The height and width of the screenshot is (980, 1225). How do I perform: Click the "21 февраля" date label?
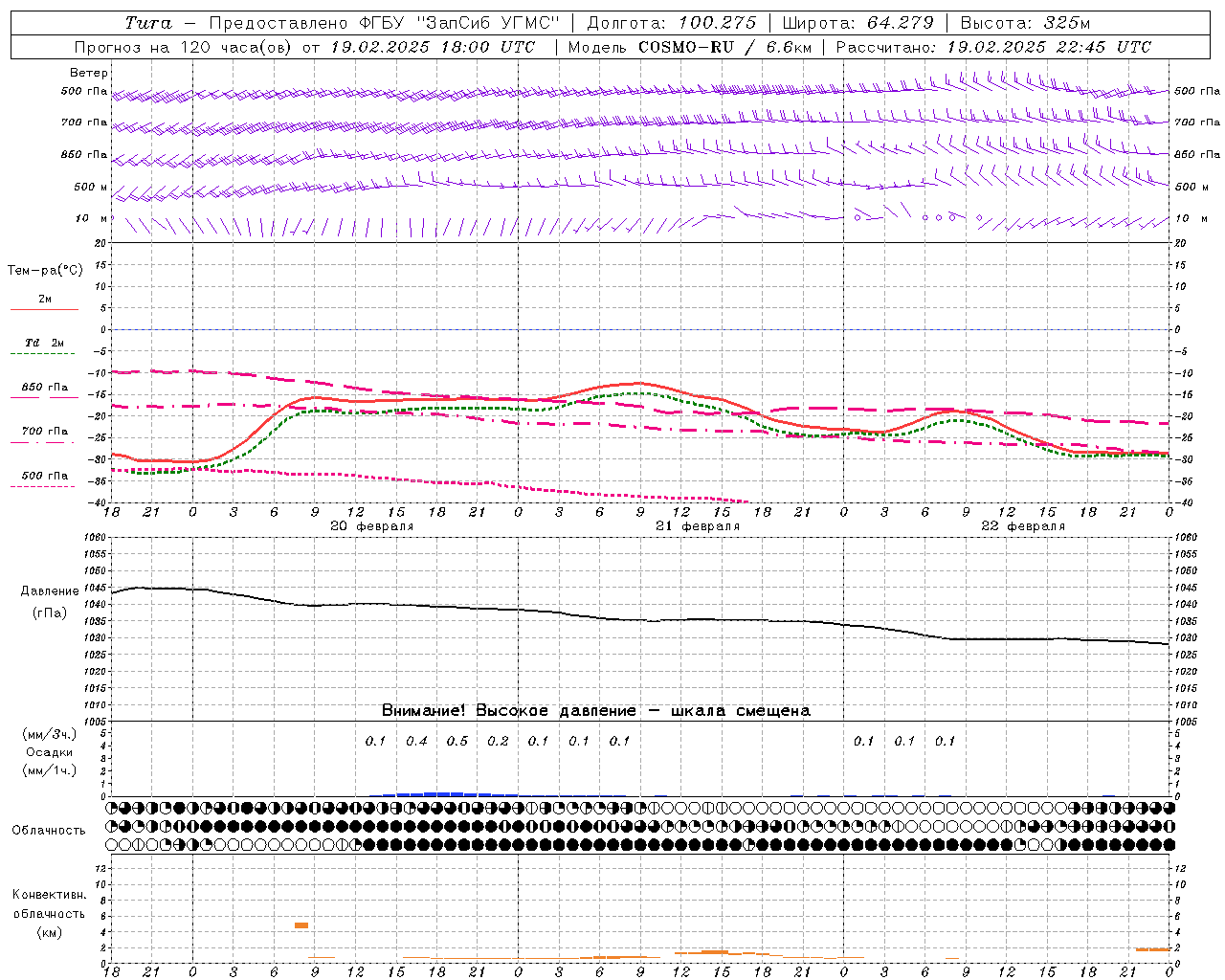pyautogui.click(x=698, y=526)
